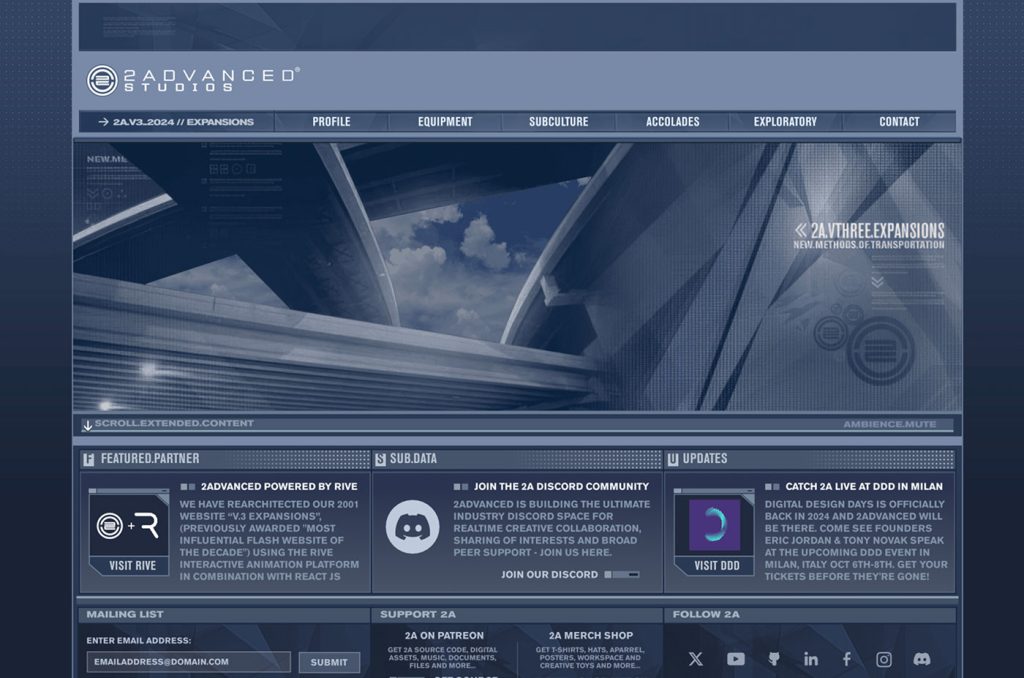The height and width of the screenshot is (678, 1024).
Task: Open the Equipment navigation tab
Action: [444, 121]
